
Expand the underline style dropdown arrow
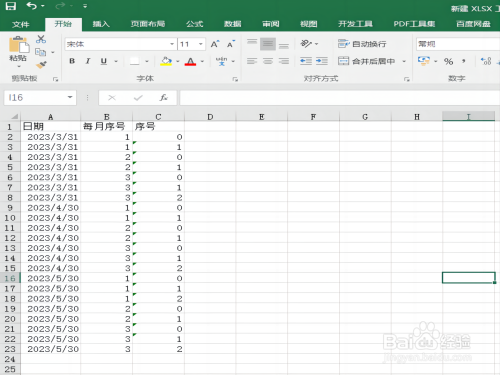click(x=116, y=61)
